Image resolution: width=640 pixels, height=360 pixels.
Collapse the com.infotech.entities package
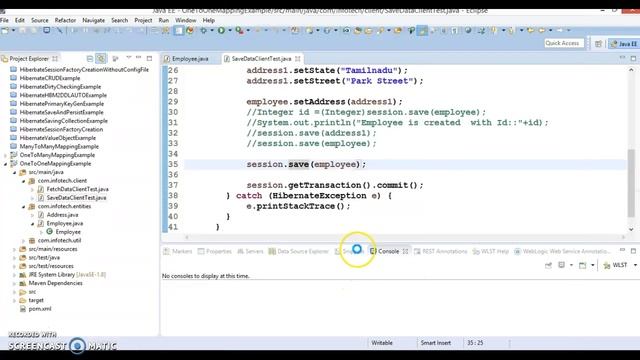pyautogui.click(x=23, y=207)
